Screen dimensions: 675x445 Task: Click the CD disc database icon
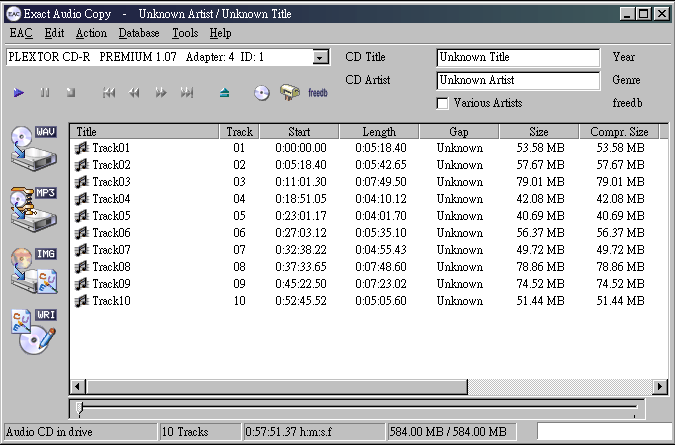pyautogui.click(x=262, y=93)
